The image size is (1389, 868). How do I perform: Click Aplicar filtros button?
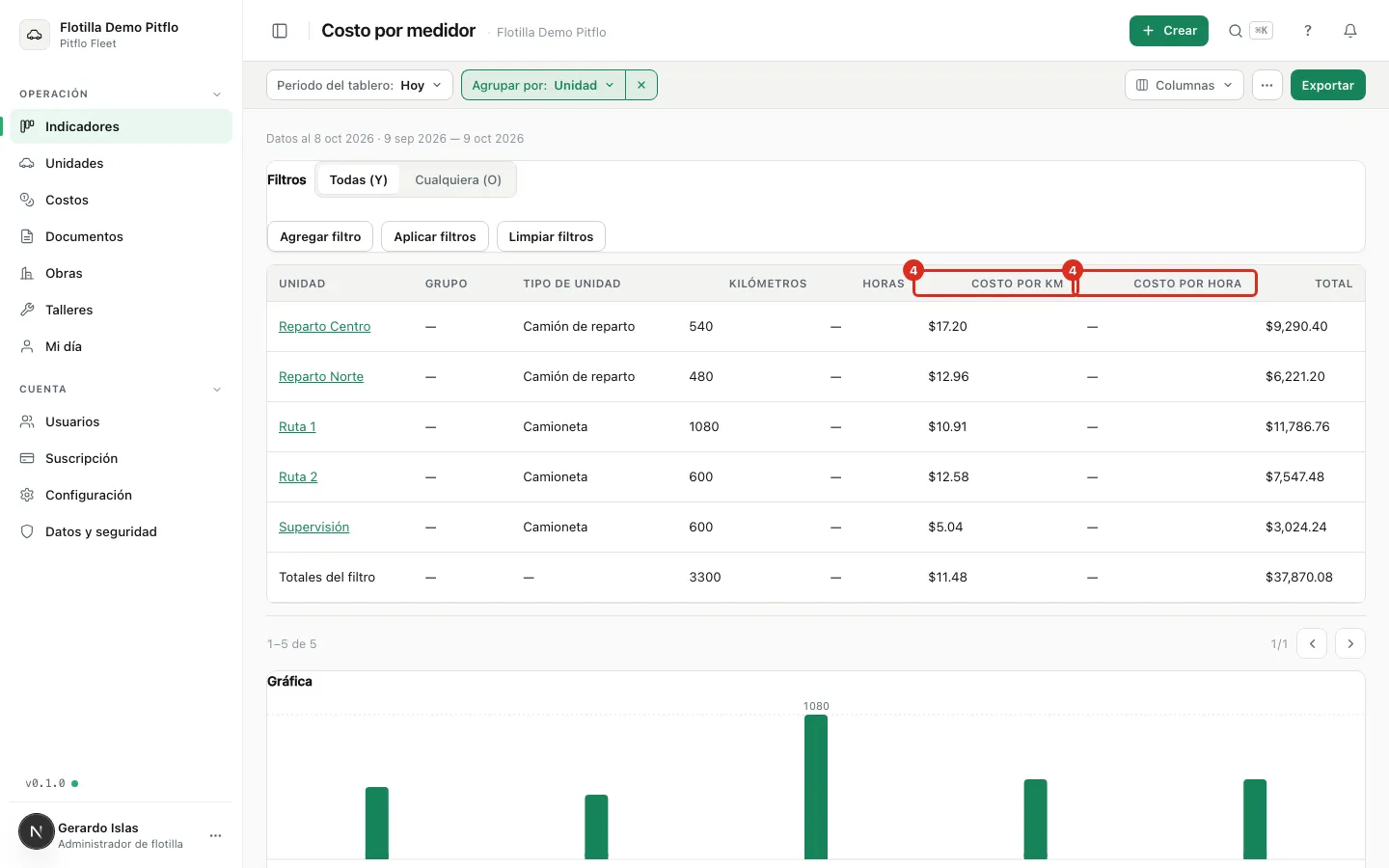pyautogui.click(x=435, y=236)
